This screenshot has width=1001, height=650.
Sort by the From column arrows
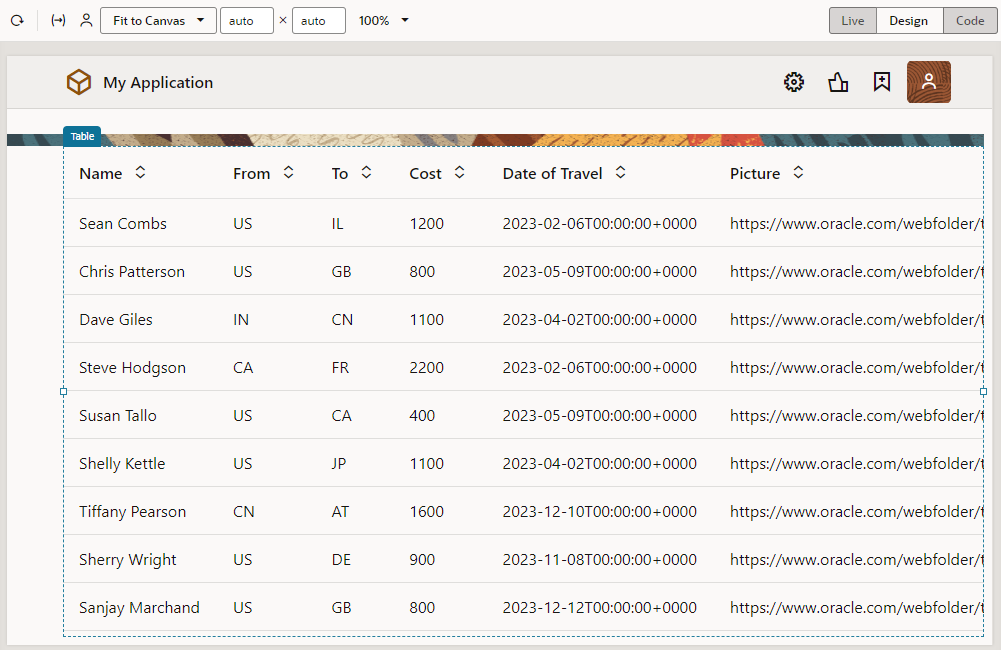coord(289,172)
